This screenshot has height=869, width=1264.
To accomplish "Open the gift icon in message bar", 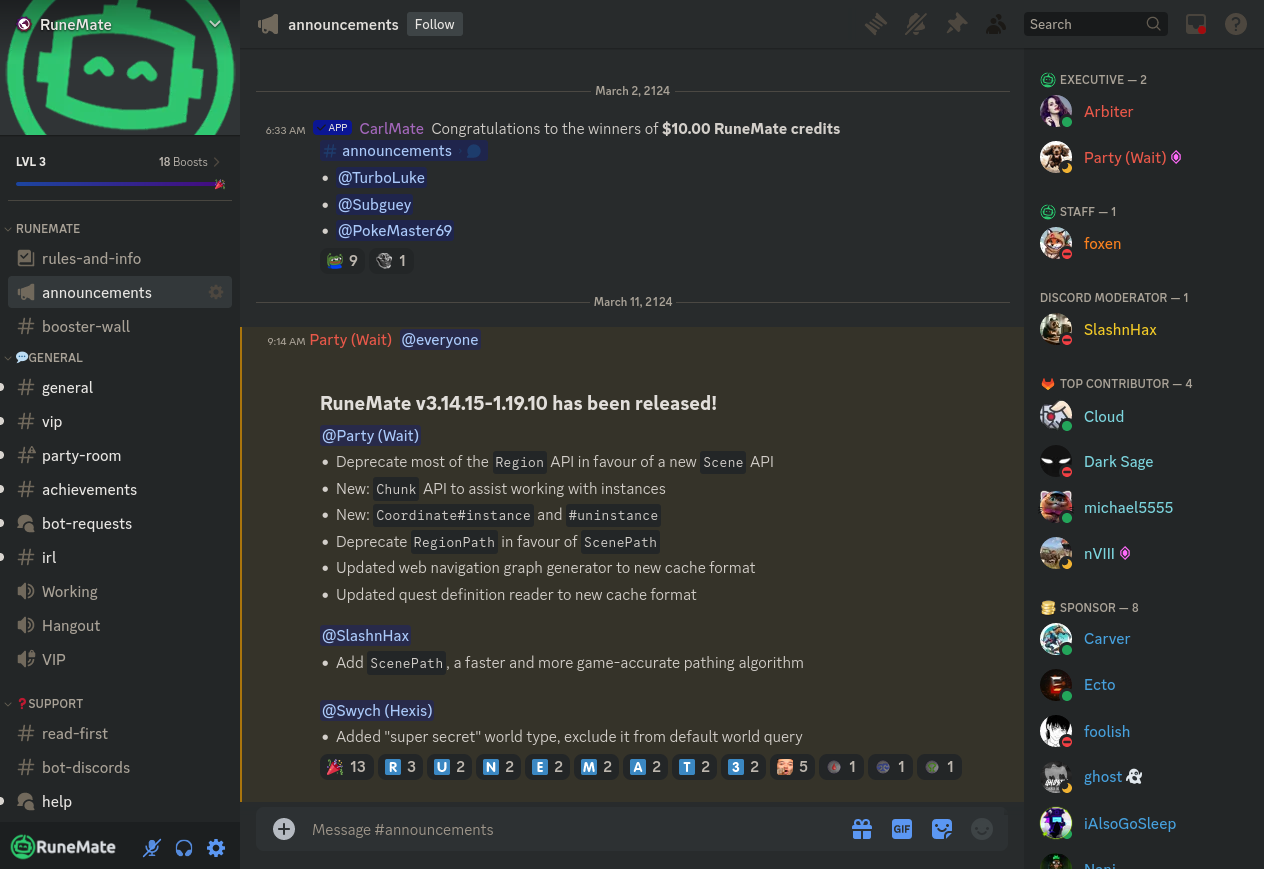I will pyautogui.click(x=862, y=829).
